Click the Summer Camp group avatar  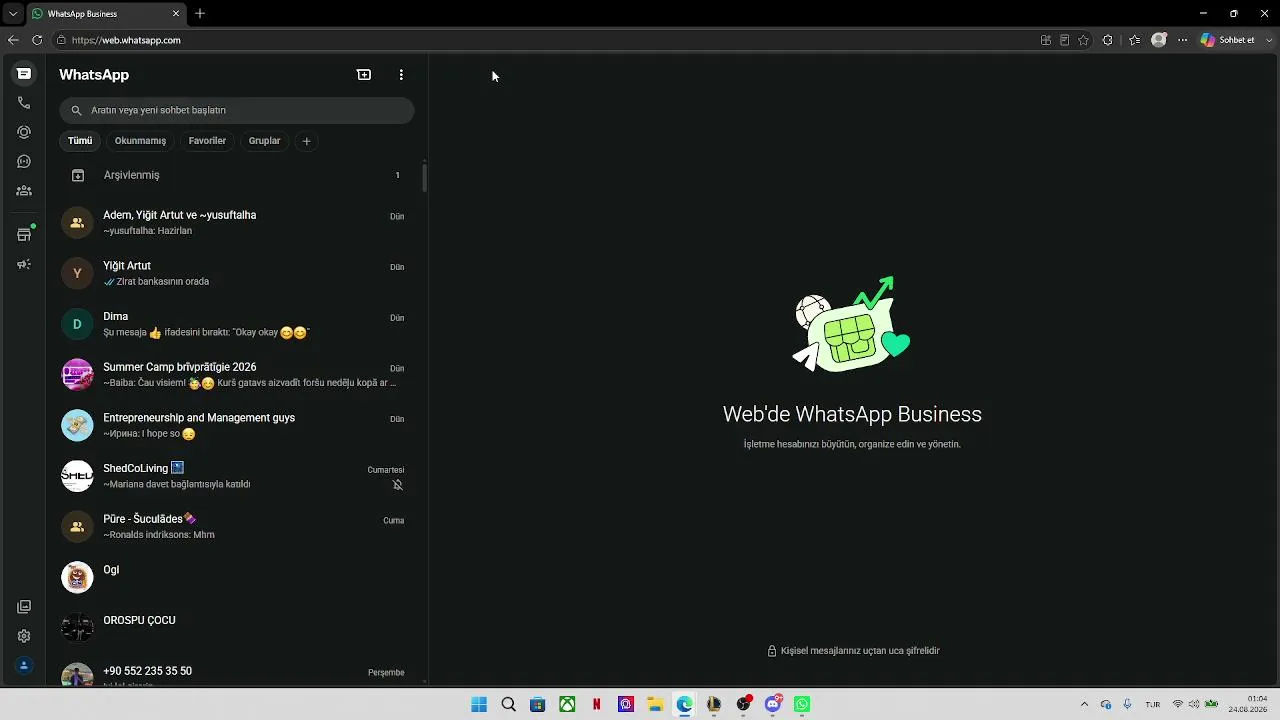coord(77,374)
